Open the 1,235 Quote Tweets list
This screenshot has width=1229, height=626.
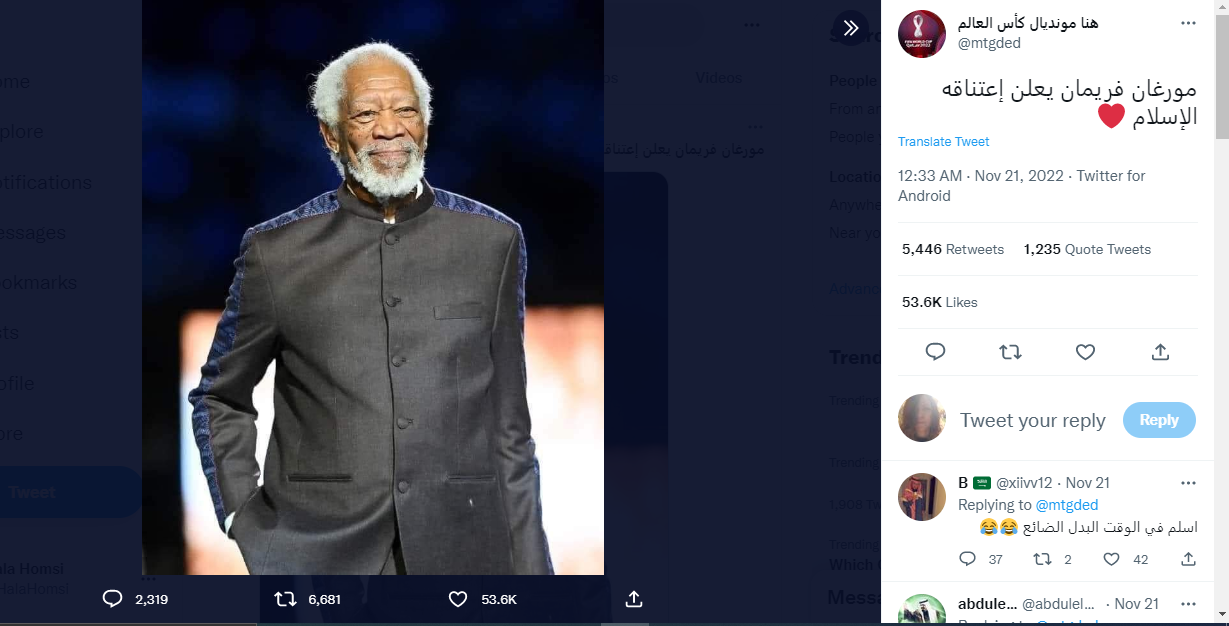point(1087,249)
